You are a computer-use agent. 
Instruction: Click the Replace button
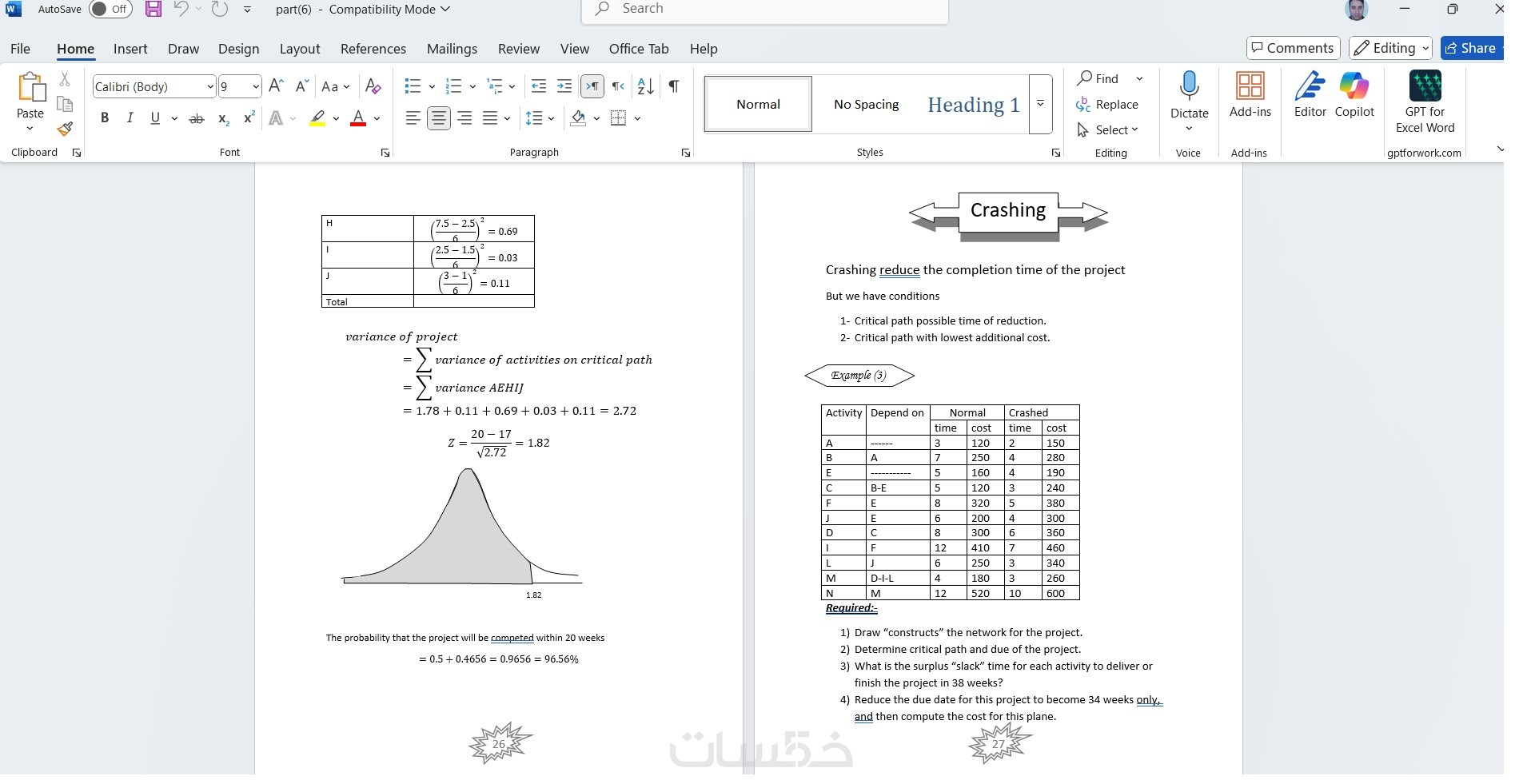point(1107,105)
